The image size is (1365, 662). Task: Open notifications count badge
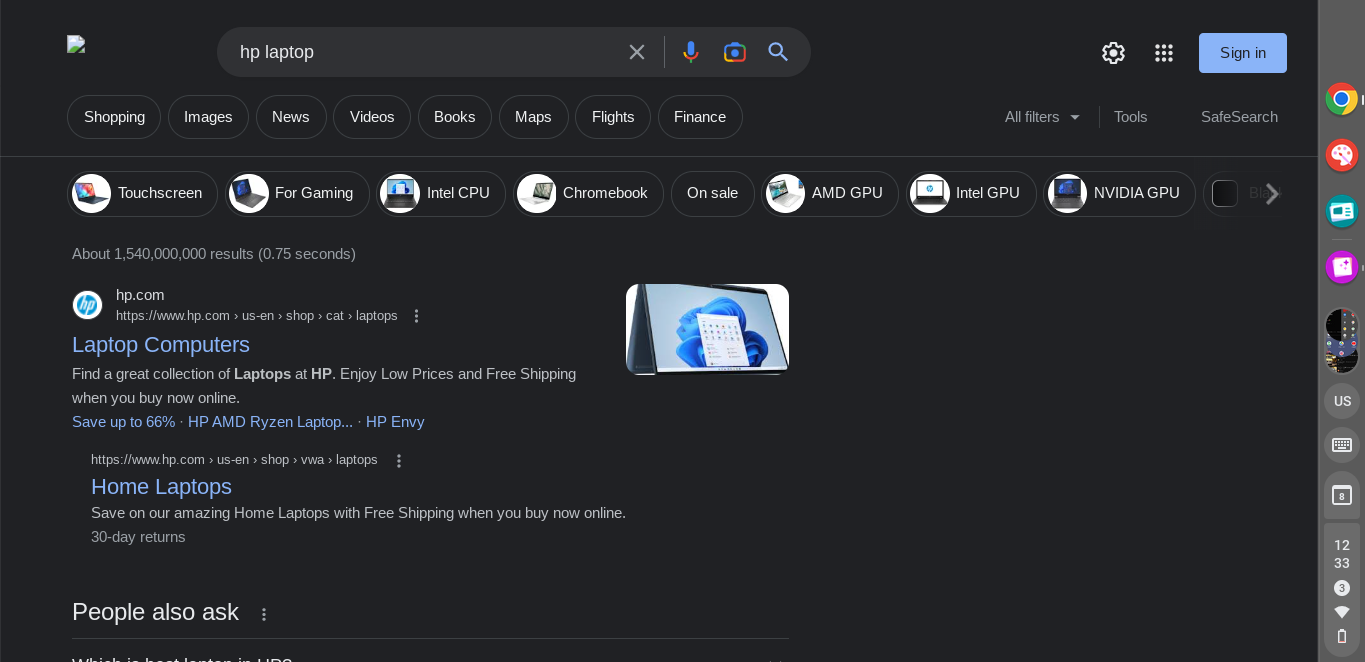[1342, 588]
